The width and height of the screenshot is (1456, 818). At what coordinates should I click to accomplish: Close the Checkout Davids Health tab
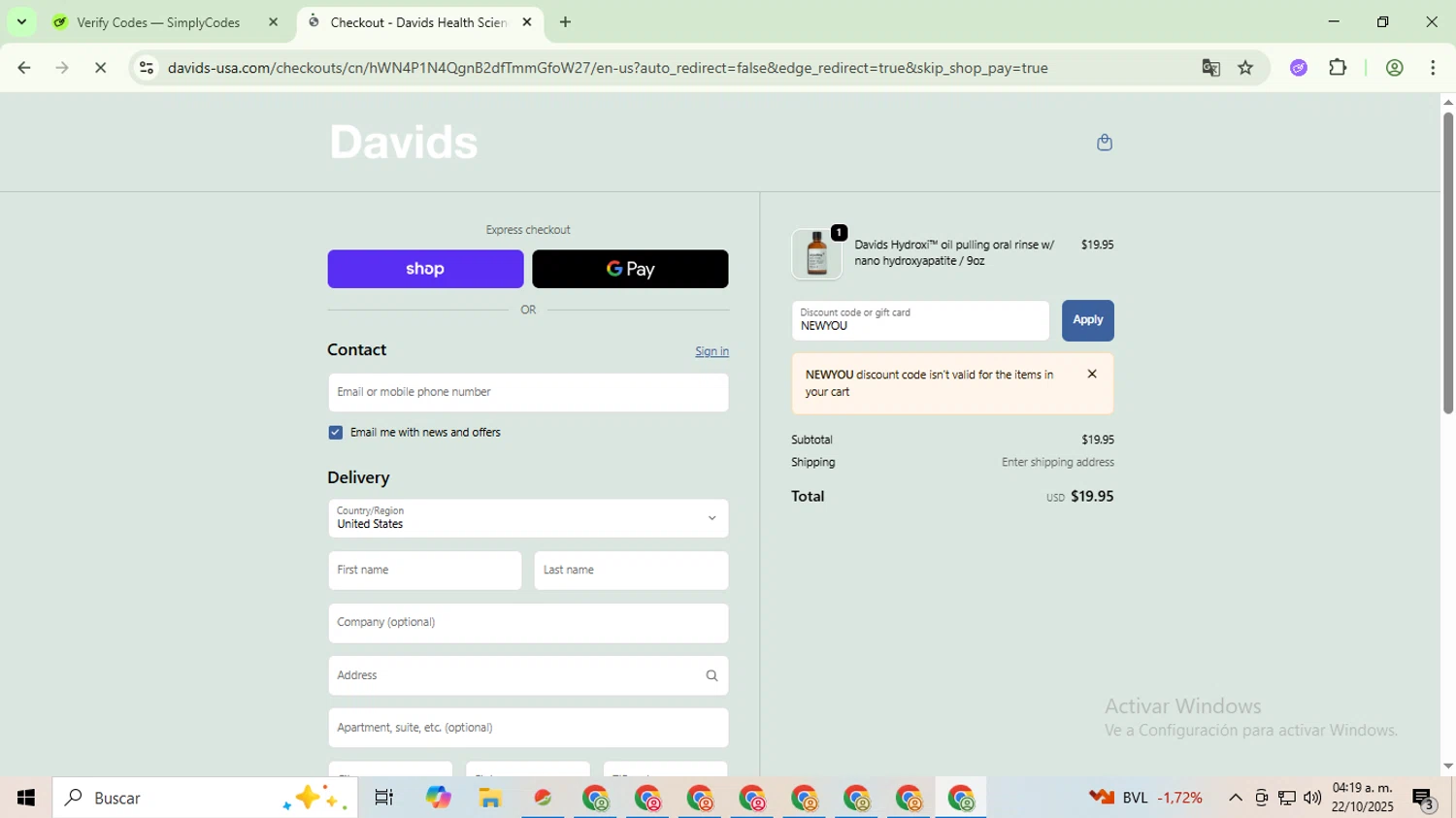pos(527,22)
